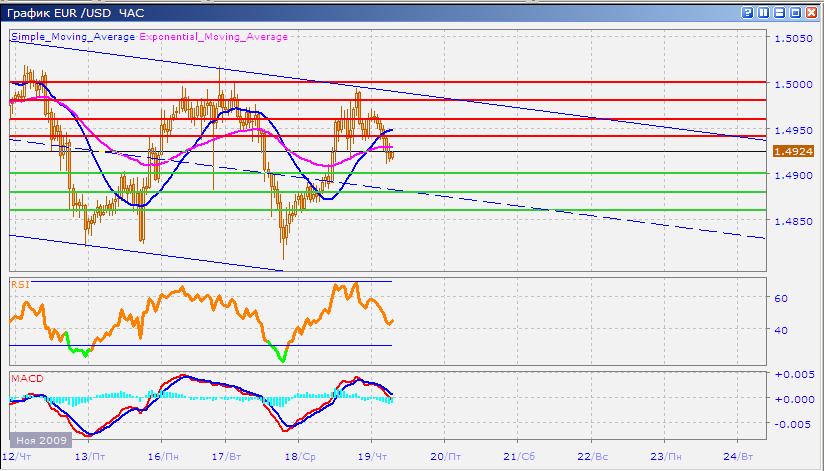
Task: Select the RSI indicator panel label
Action: pyautogui.click(x=19, y=284)
